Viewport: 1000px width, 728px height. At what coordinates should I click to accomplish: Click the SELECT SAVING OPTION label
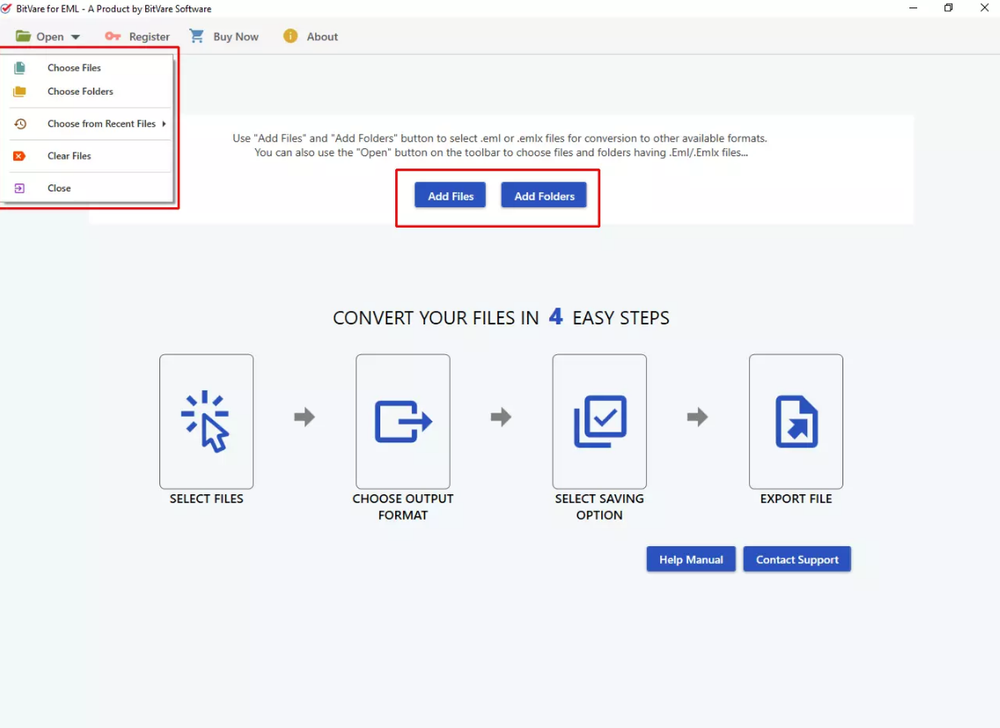[x=599, y=507]
